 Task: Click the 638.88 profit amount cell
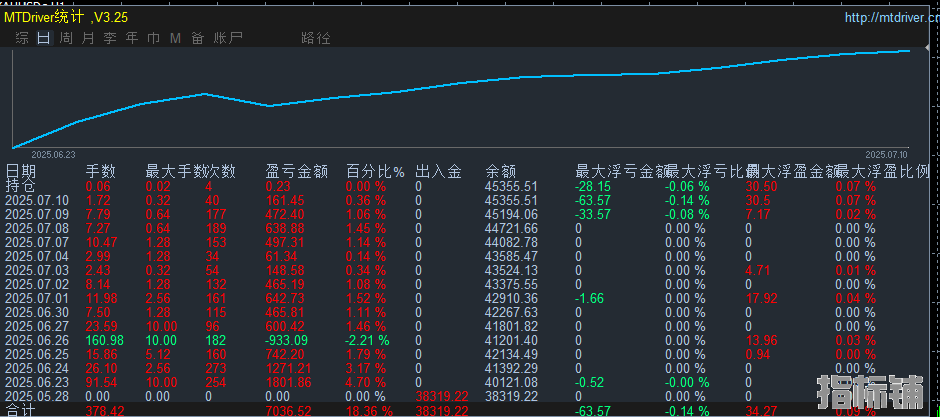coord(285,228)
